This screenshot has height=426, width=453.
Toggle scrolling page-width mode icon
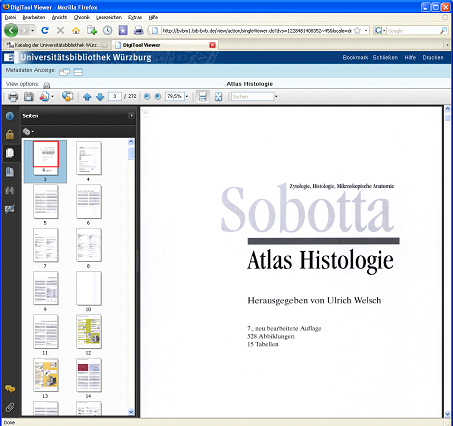click(x=203, y=97)
